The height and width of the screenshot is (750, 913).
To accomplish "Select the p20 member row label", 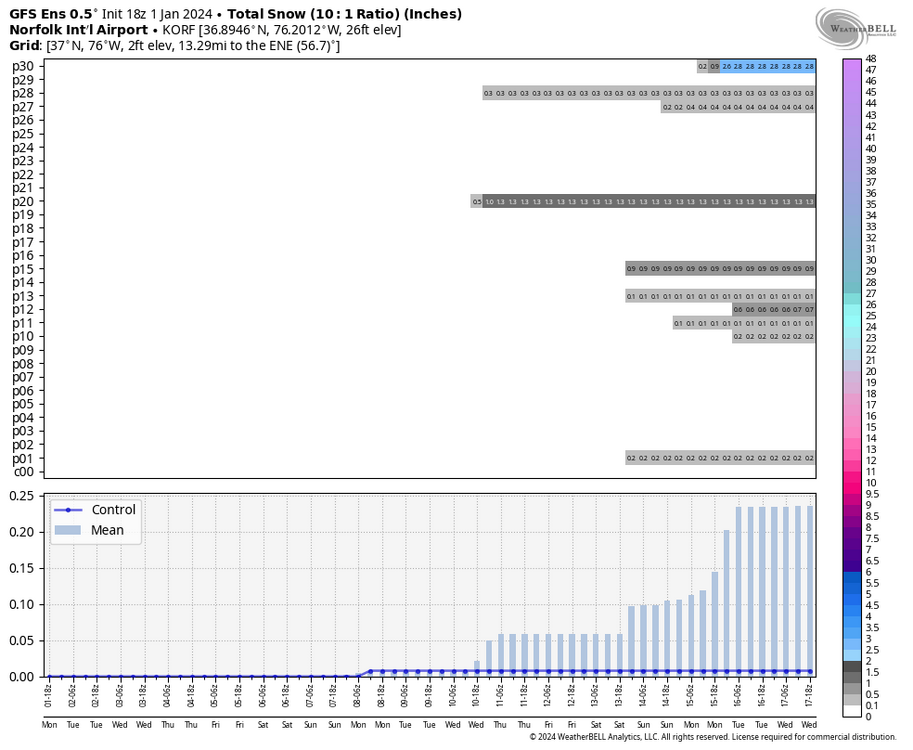I will 23,201.
